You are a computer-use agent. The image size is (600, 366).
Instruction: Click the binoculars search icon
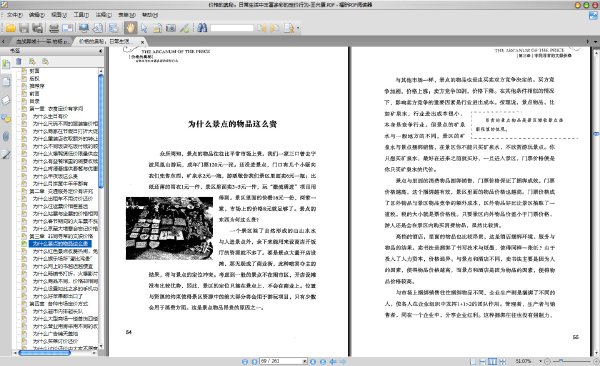point(202,28)
